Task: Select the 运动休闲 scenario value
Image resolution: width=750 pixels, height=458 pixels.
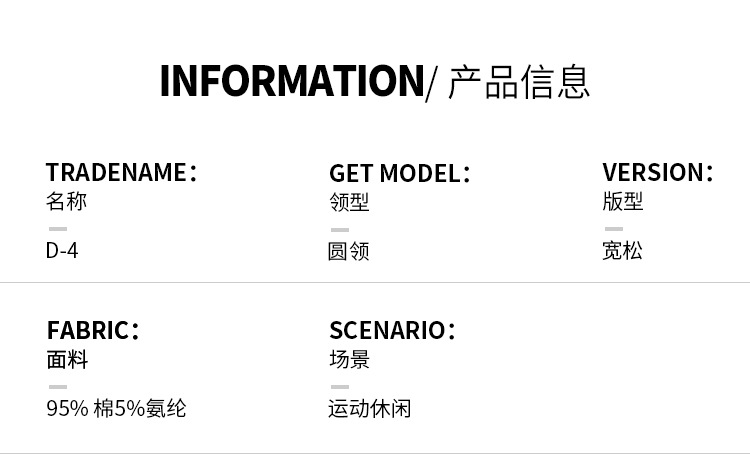Action: 370,408
